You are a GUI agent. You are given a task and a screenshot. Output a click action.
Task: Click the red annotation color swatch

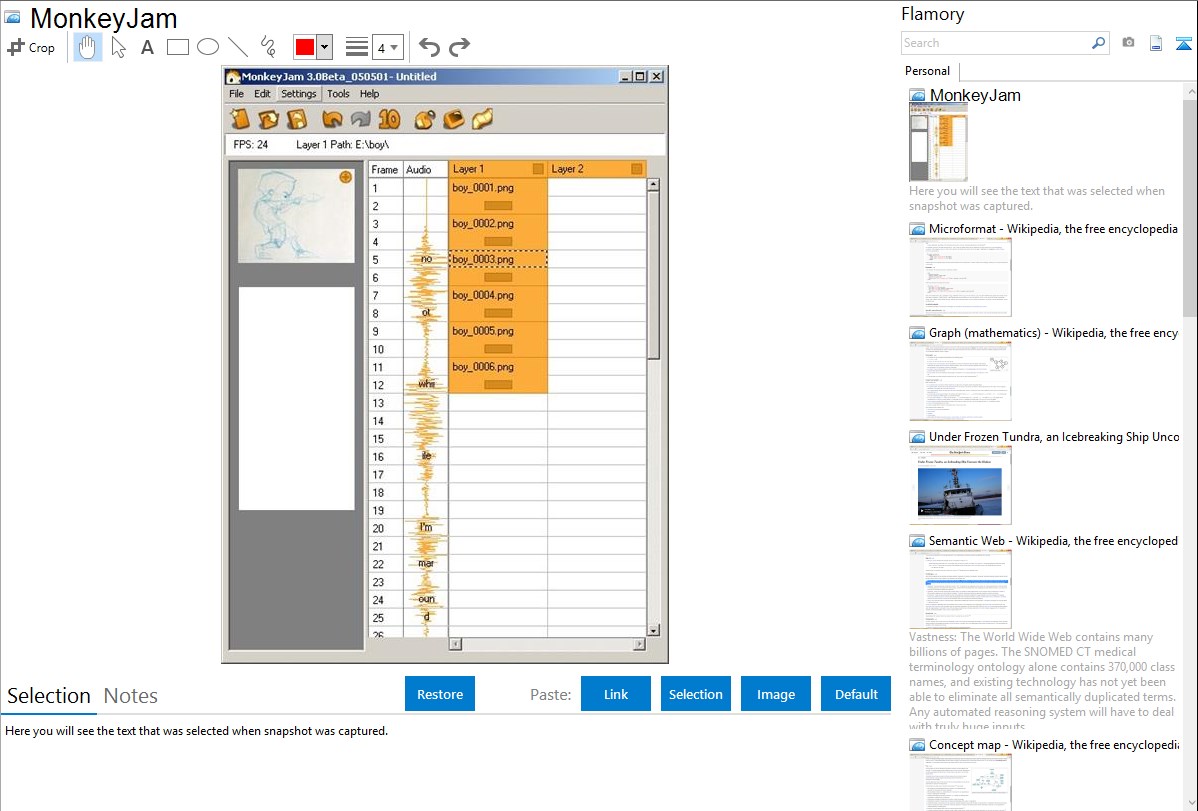click(305, 47)
